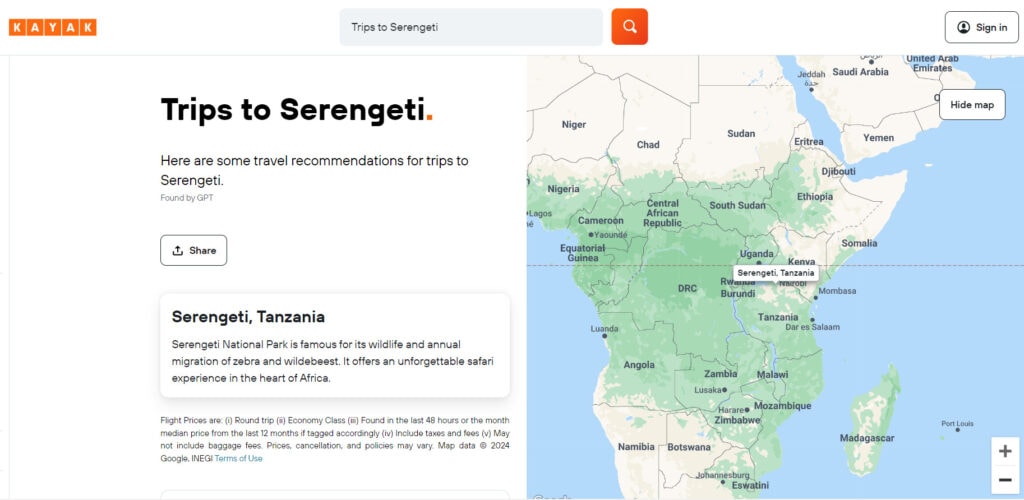Hide the map panel
This screenshot has height=500, width=1024.
(971, 105)
